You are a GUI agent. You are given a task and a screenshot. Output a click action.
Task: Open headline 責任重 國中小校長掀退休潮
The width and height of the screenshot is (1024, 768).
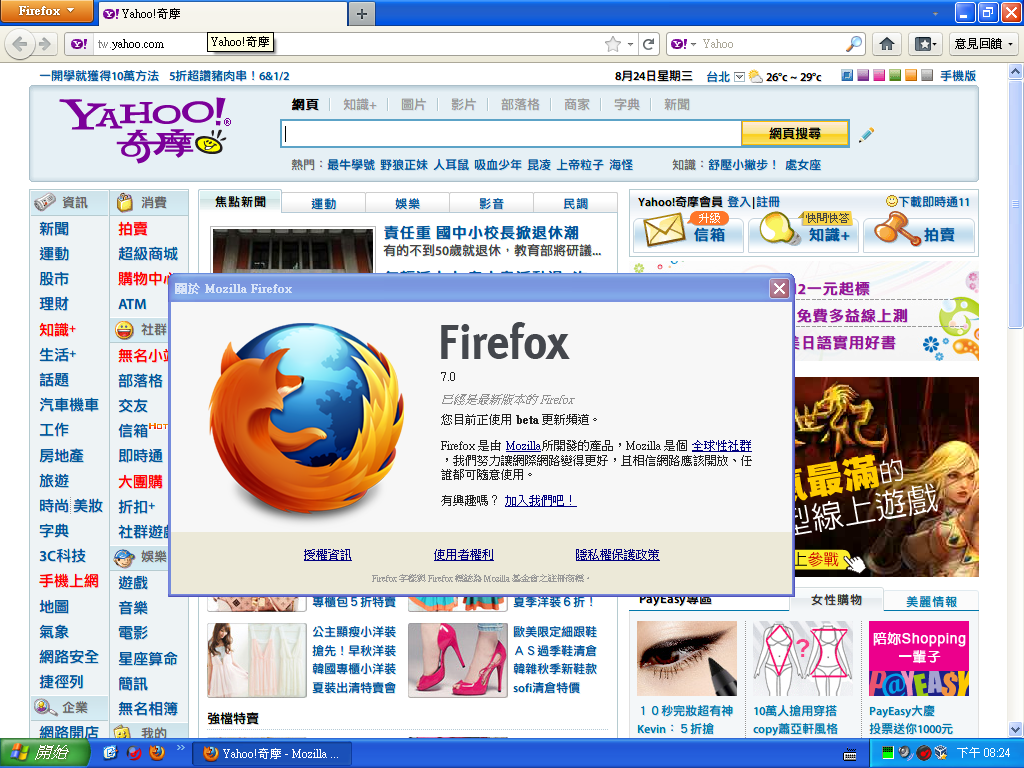(481, 232)
